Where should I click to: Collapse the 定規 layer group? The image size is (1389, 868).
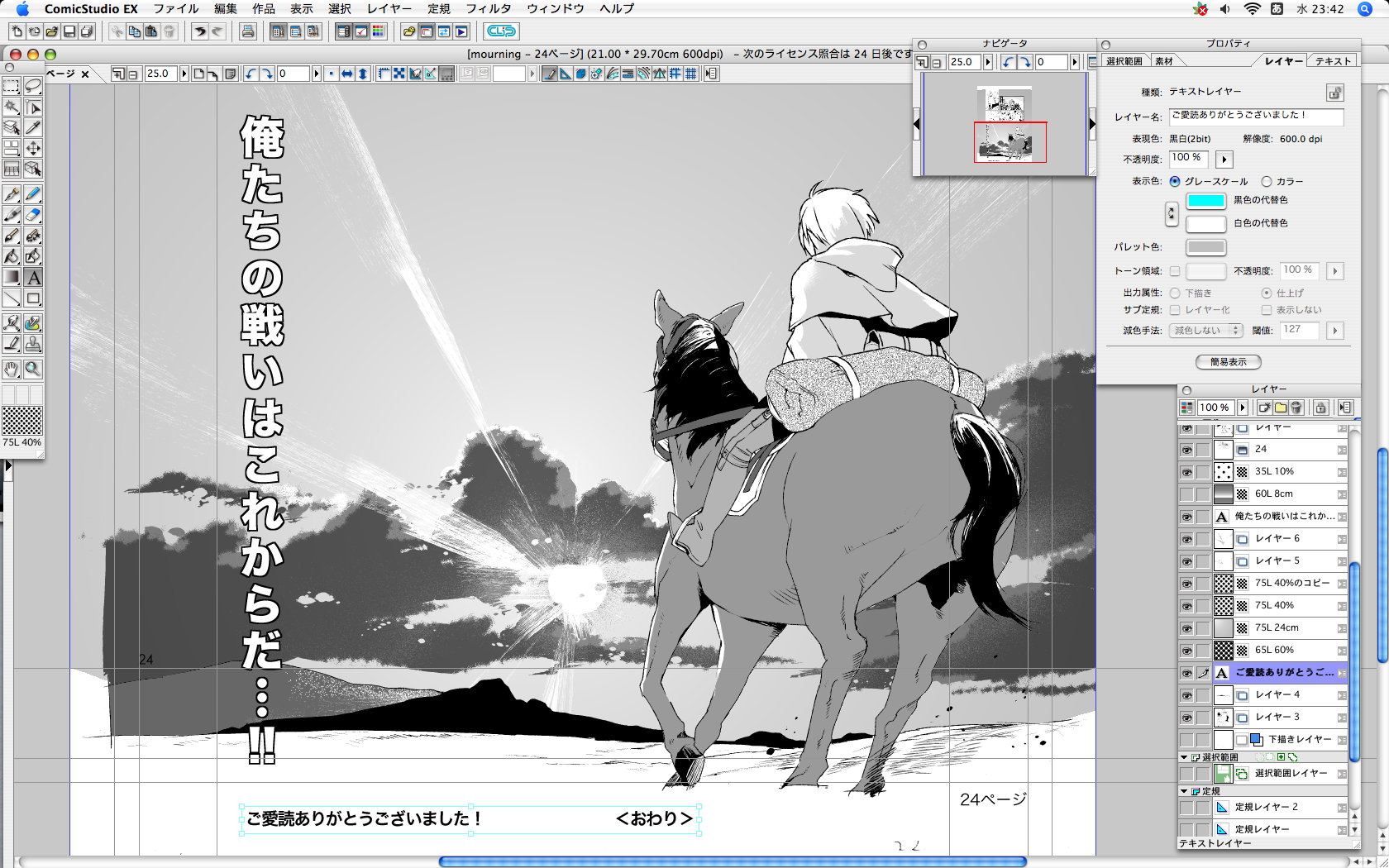(x=1184, y=791)
